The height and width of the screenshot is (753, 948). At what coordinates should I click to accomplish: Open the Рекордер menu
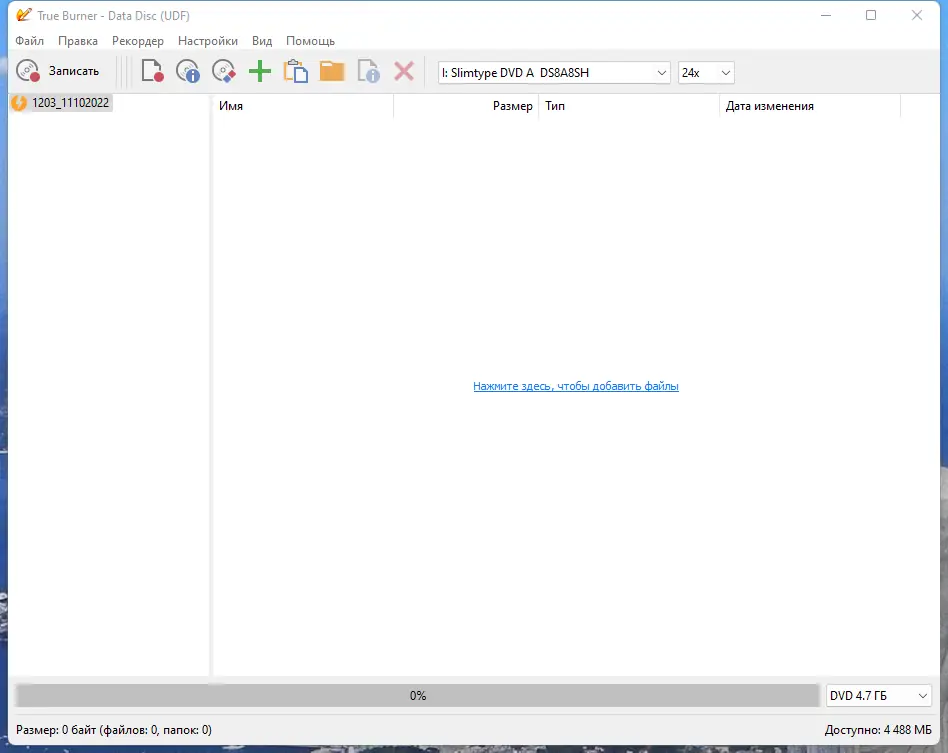point(138,41)
